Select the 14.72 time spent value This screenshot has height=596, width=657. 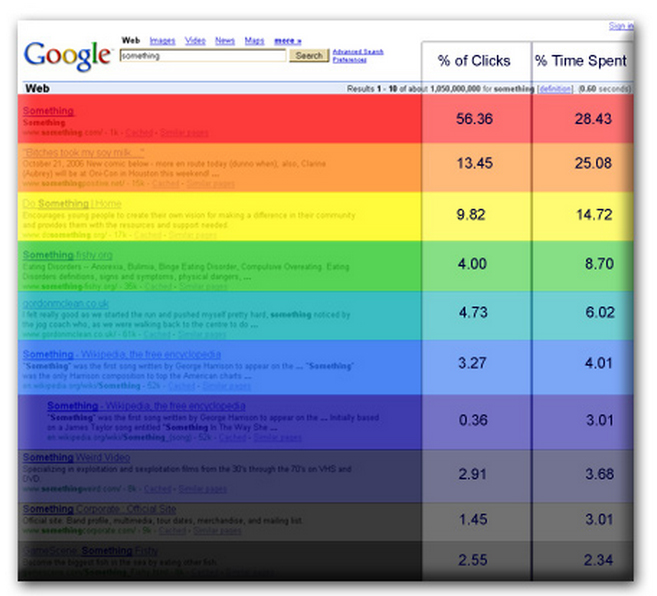click(x=594, y=215)
